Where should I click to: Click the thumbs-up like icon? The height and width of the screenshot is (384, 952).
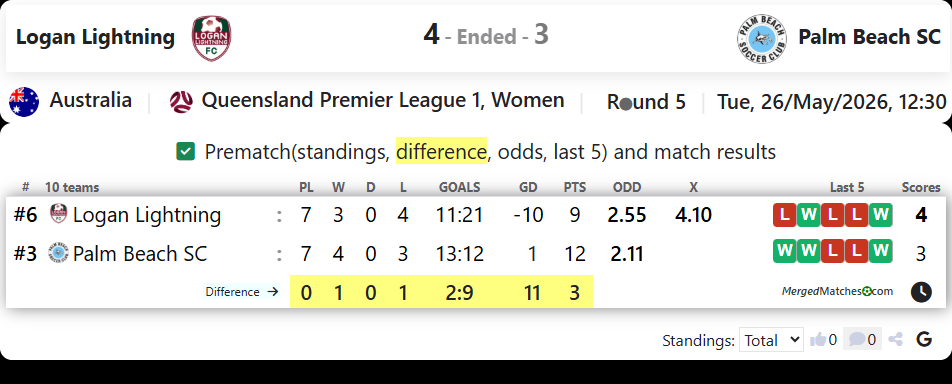(x=818, y=339)
